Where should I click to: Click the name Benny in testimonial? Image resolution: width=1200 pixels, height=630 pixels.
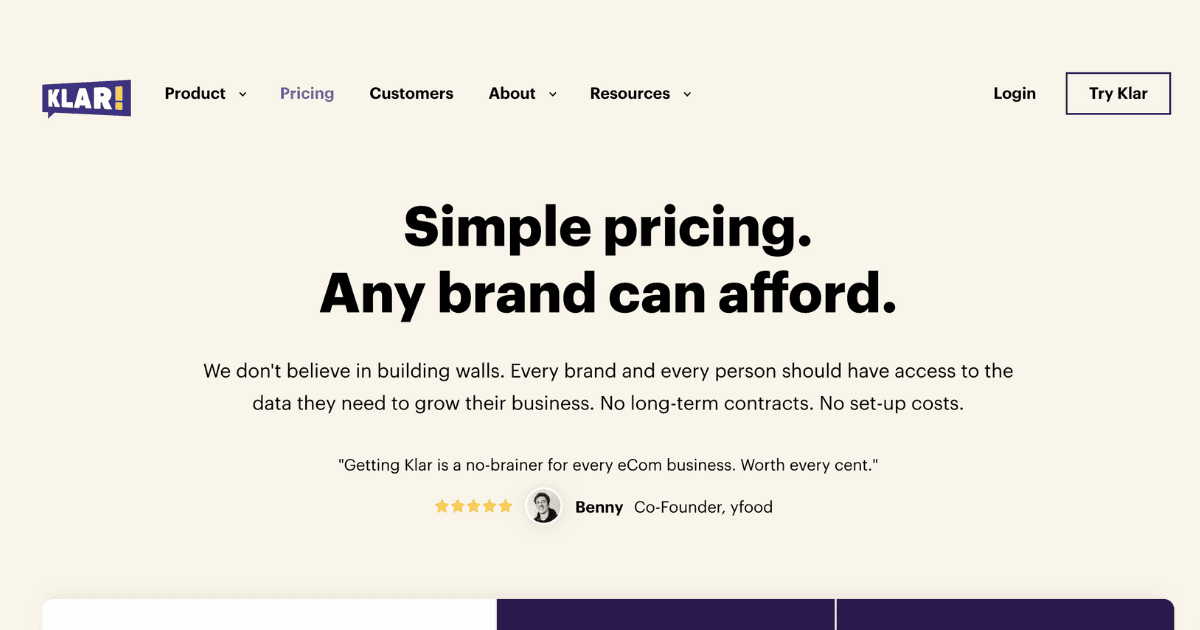(599, 507)
